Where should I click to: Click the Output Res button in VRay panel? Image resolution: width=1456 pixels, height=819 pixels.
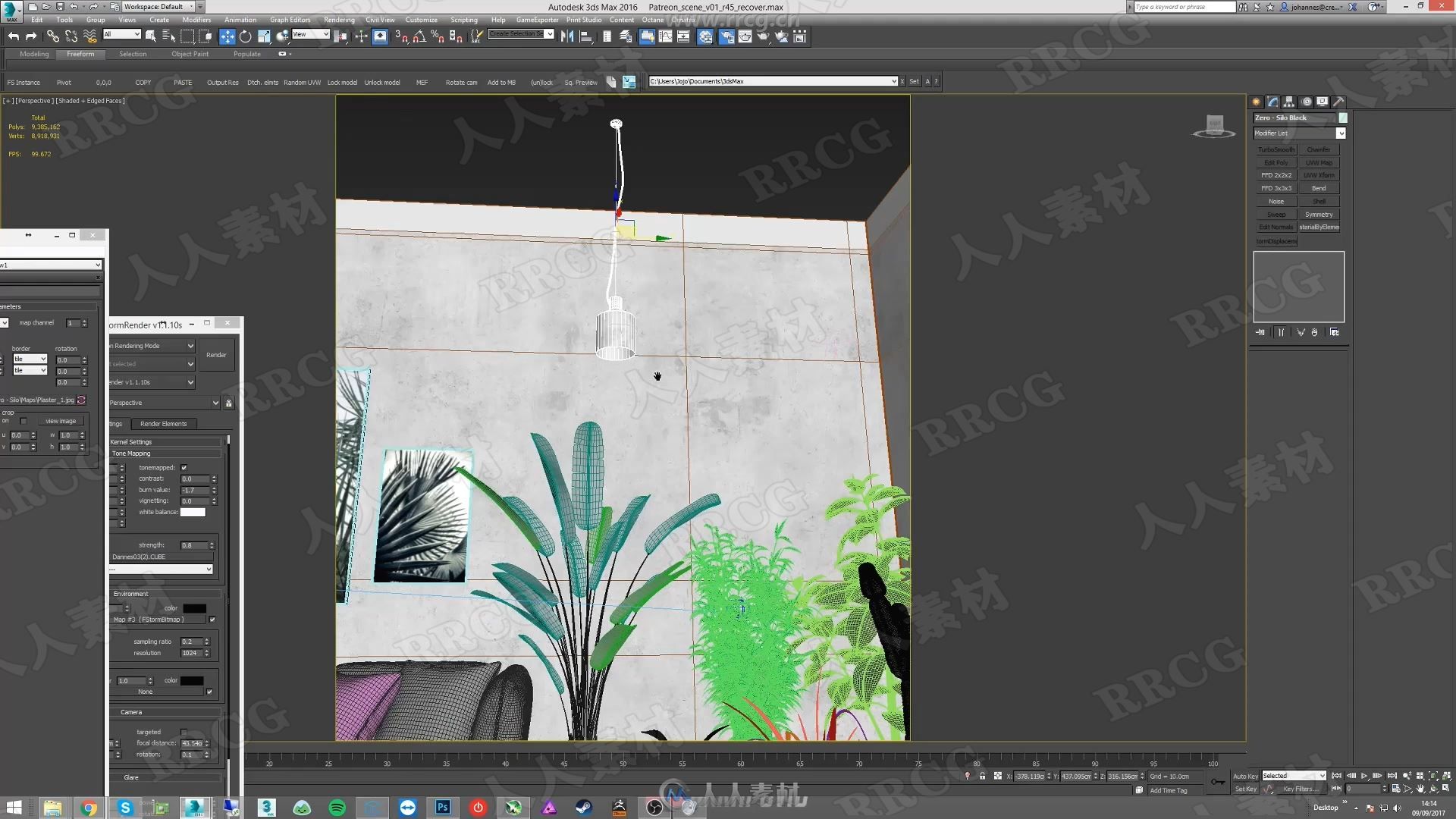tap(221, 81)
